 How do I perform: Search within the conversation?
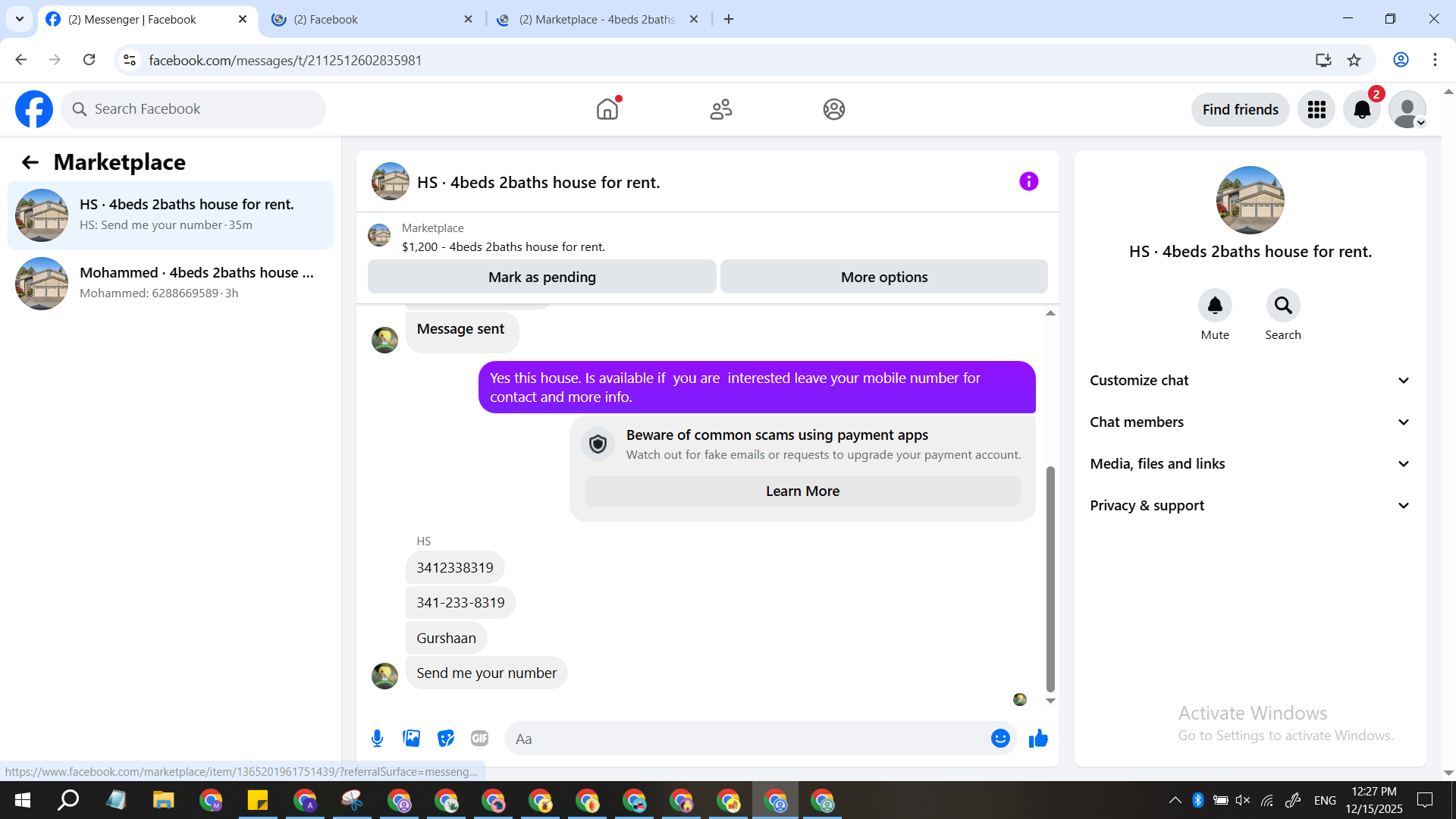point(1283,305)
